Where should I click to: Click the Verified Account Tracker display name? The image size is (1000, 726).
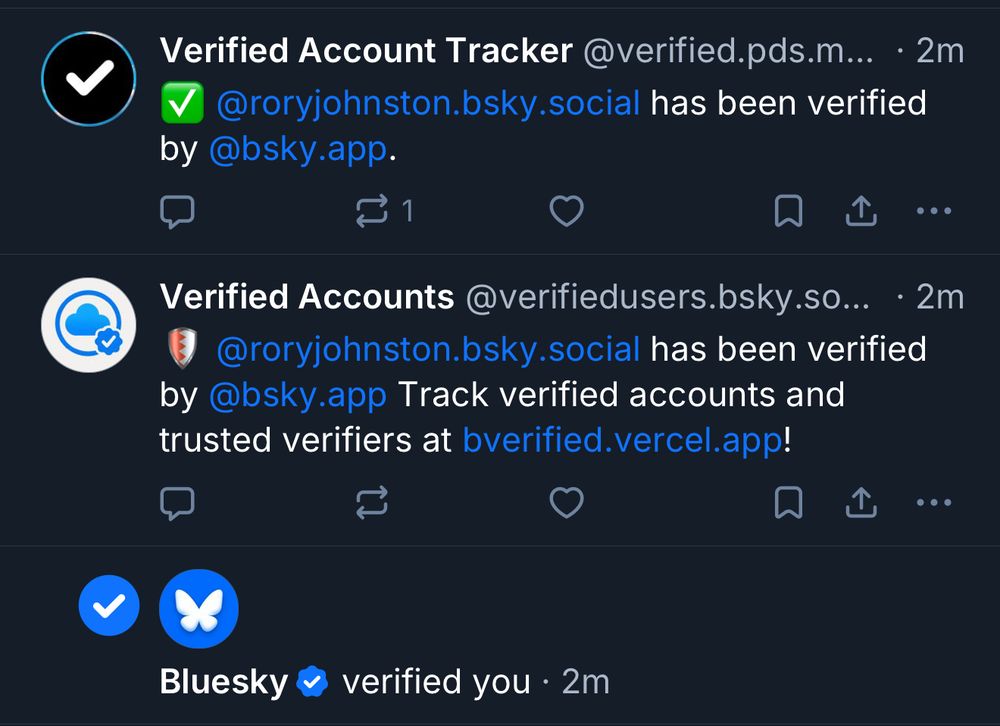pyautogui.click(x=366, y=50)
